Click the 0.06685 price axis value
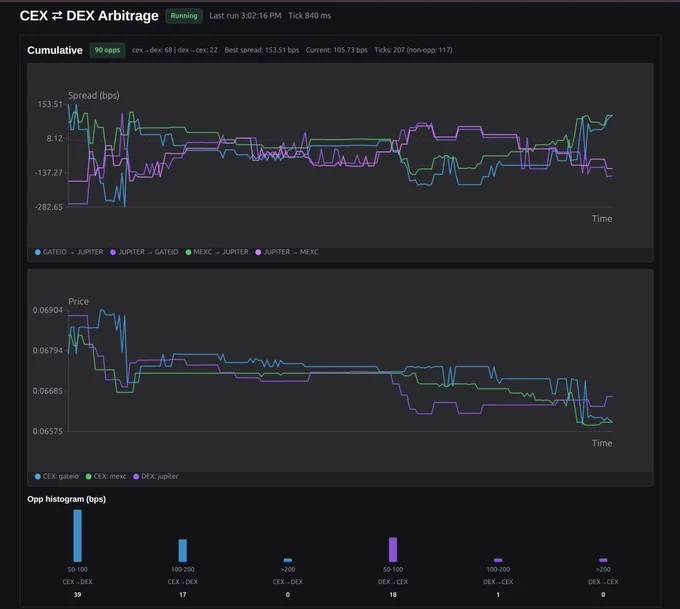The width and height of the screenshot is (680, 609). pyautogui.click(x=48, y=391)
